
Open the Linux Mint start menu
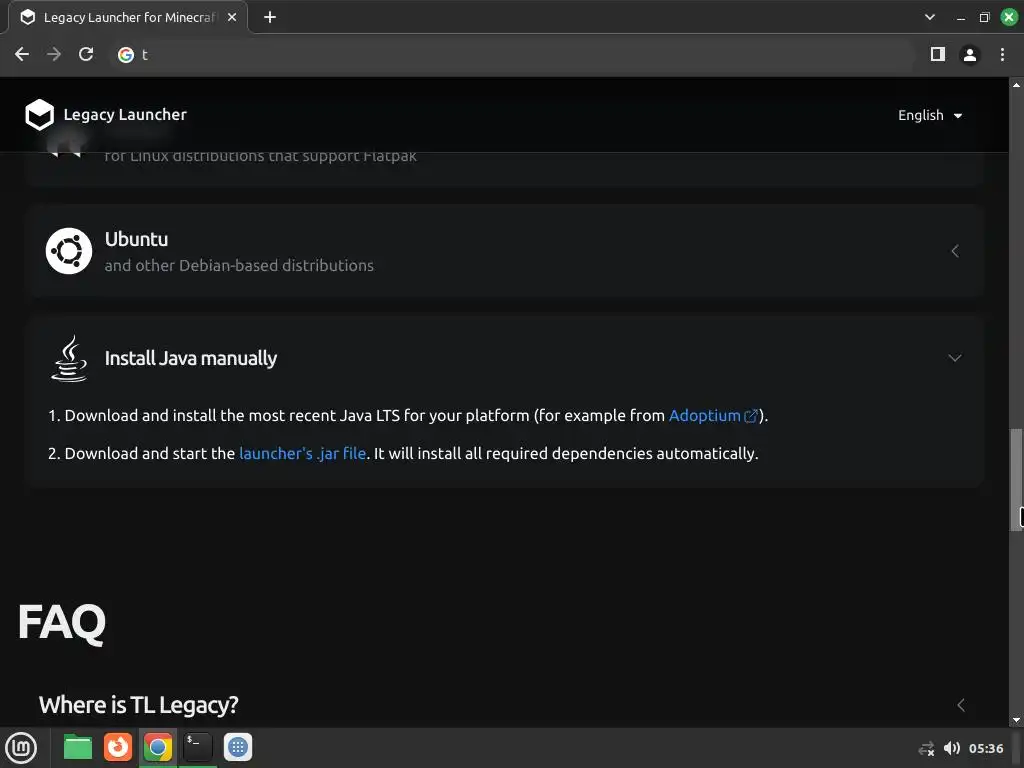[x=21, y=747]
